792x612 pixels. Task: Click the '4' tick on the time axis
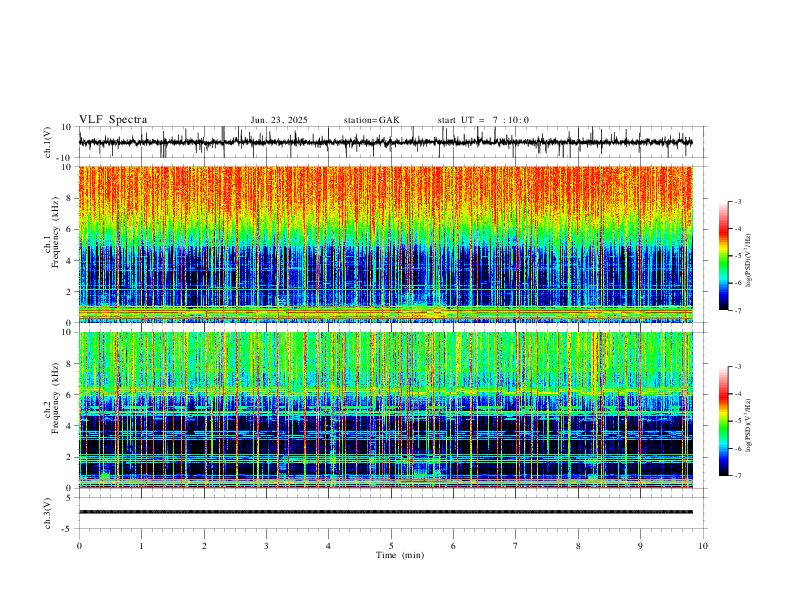click(x=328, y=546)
